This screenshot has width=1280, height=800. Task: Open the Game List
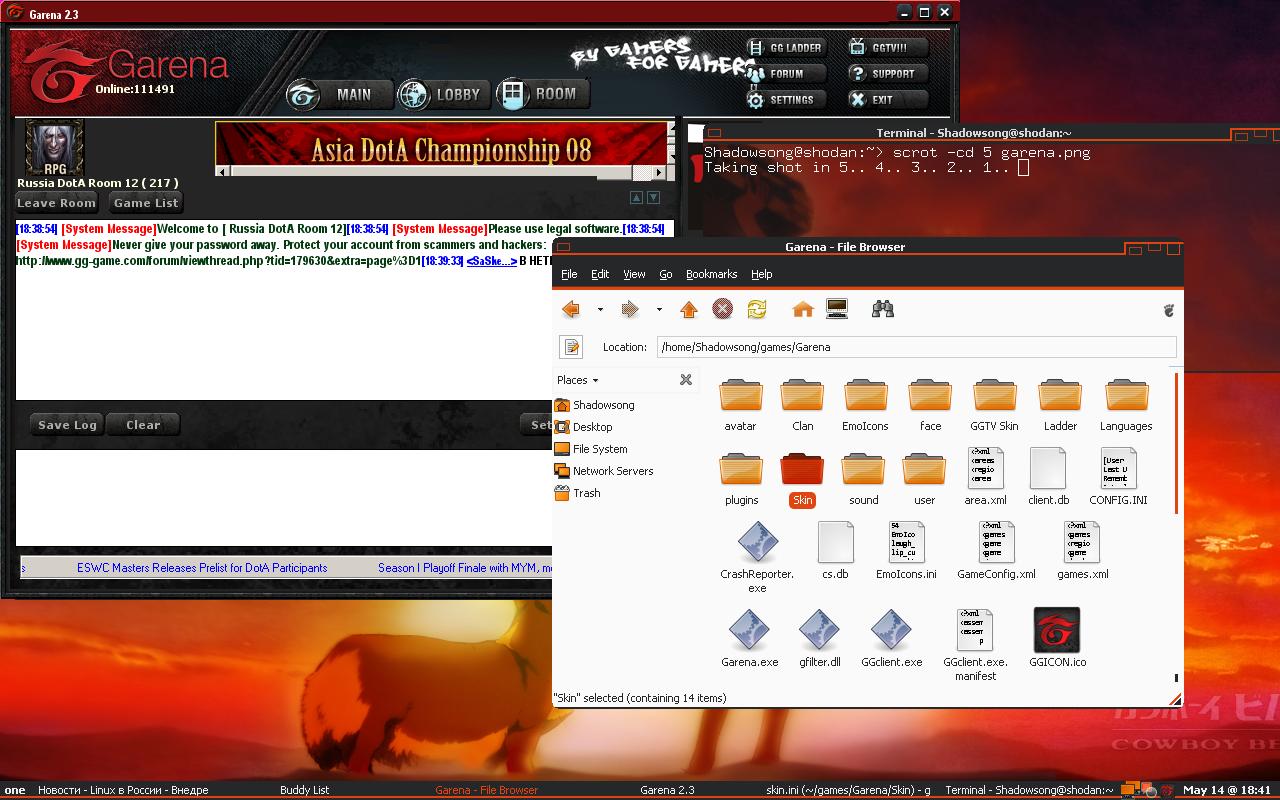click(x=146, y=203)
